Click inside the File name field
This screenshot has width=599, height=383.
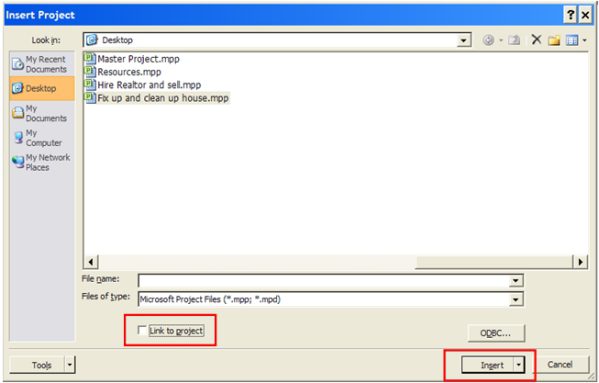point(324,281)
